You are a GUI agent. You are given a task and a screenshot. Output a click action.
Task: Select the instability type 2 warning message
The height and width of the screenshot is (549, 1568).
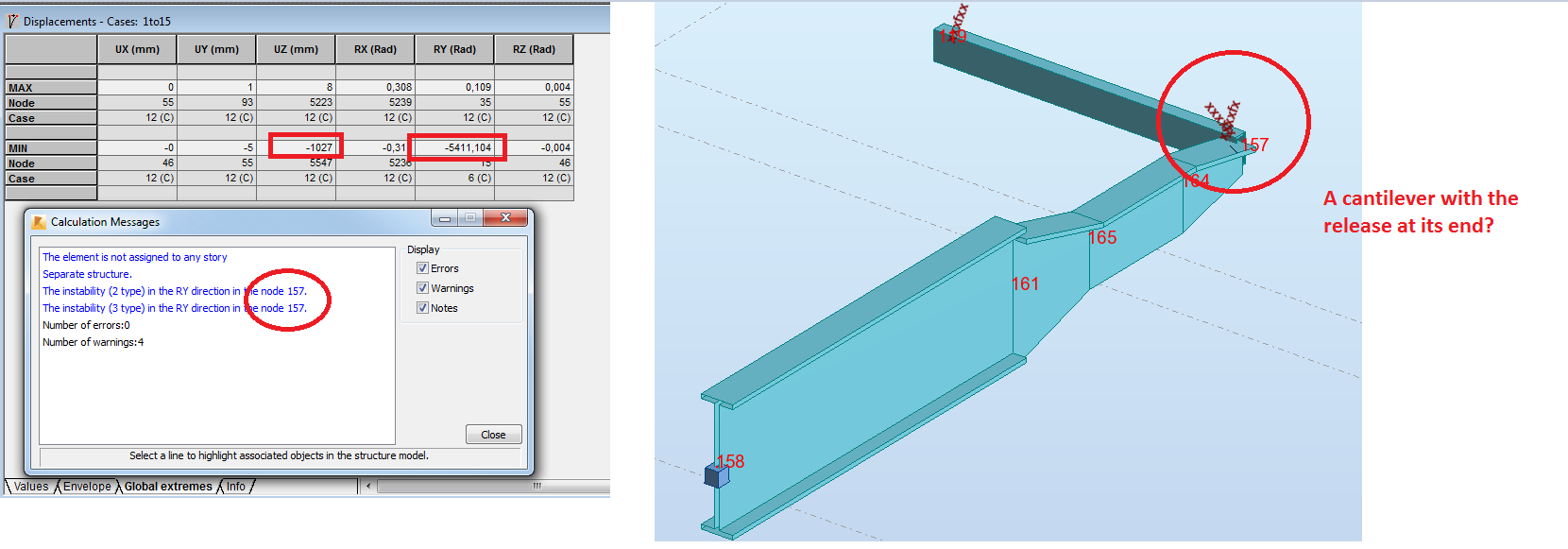tap(175, 291)
